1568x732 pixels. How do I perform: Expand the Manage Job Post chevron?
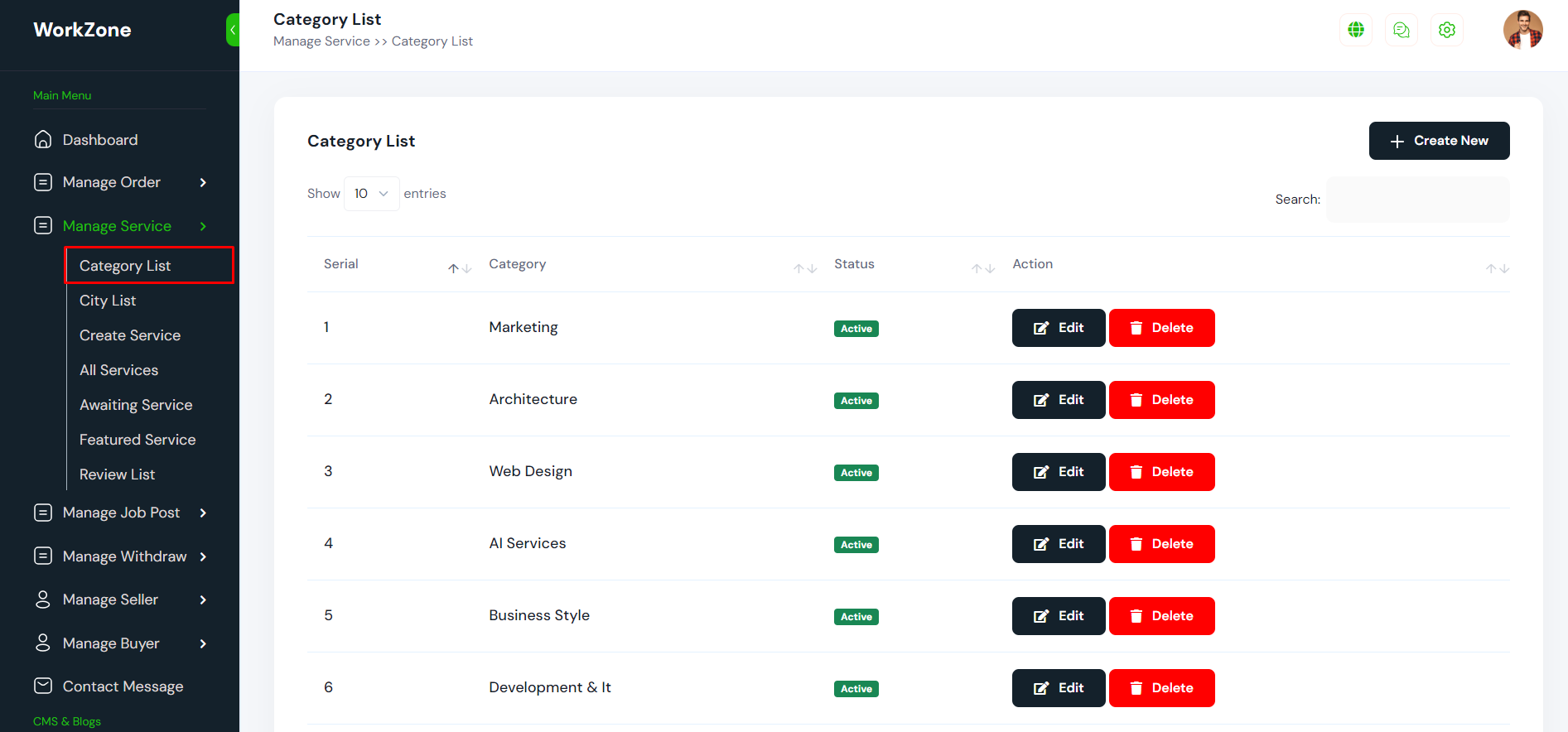pos(203,513)
